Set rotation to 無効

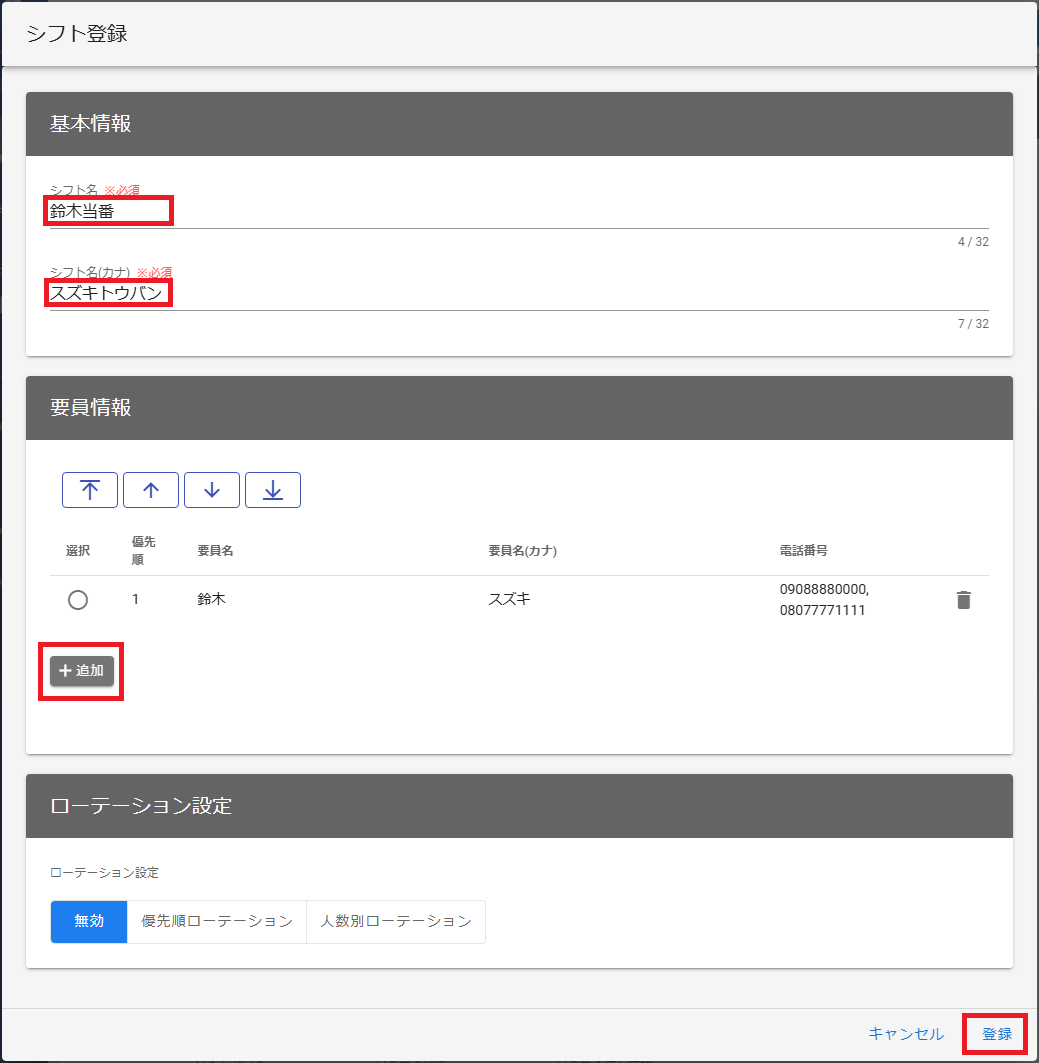(89, 922)
